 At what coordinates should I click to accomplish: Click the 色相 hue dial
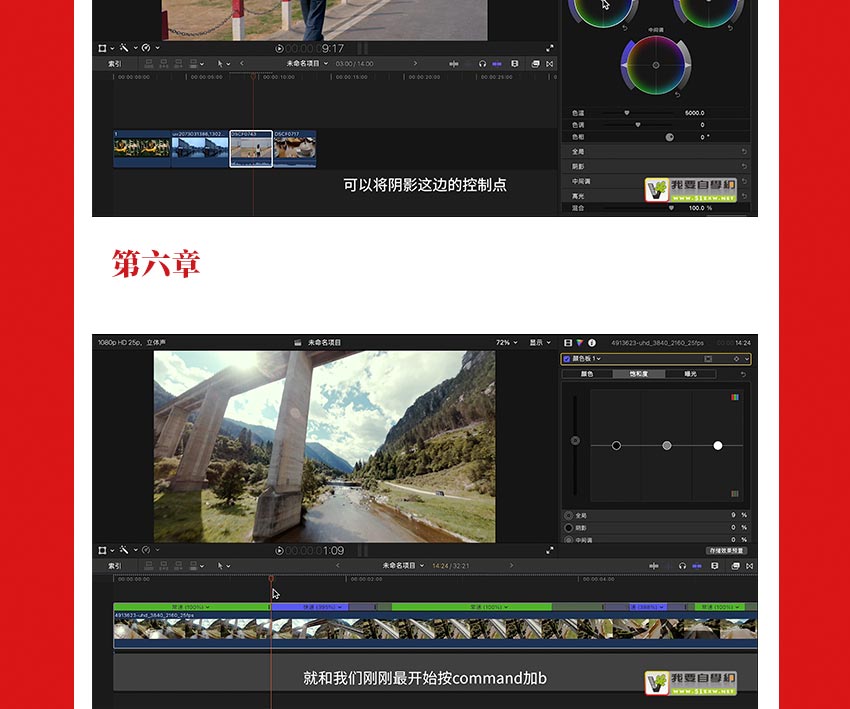click(x=669, y=137)
